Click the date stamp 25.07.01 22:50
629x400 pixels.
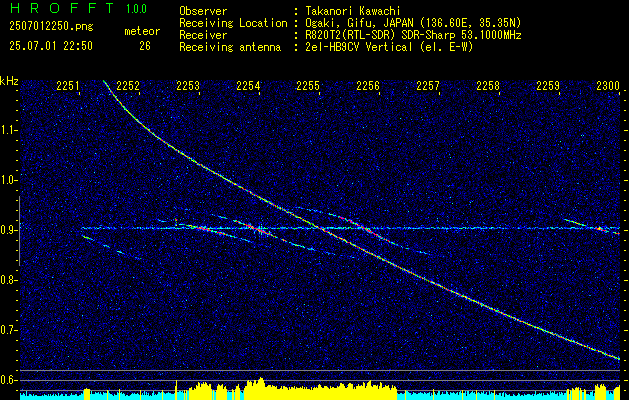pos(51,46)
